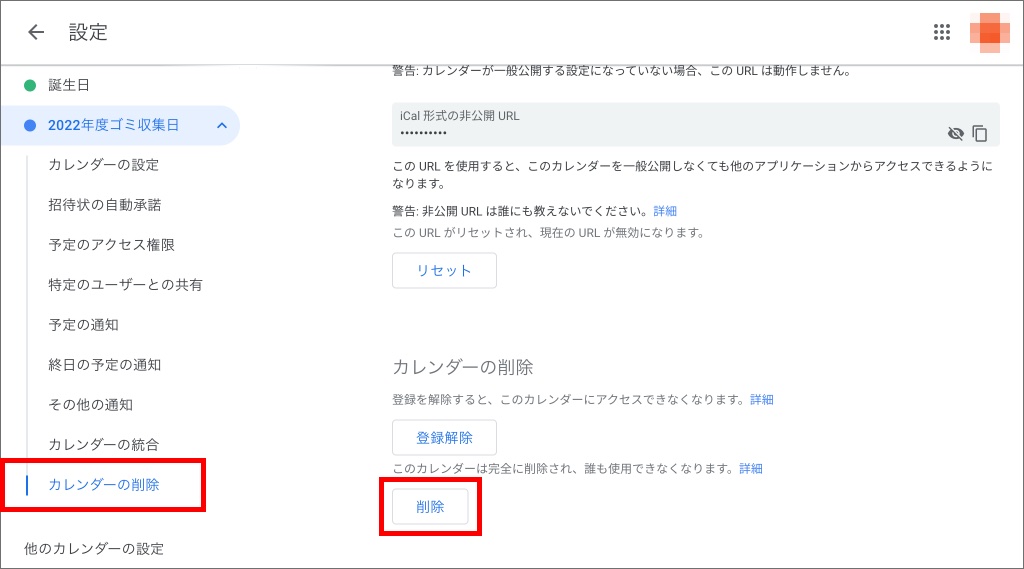Open 詳細 link beside the private URL warning
Image resolution: width=1024 pixels, height=569 pixels.
click(x=665, y=211)
